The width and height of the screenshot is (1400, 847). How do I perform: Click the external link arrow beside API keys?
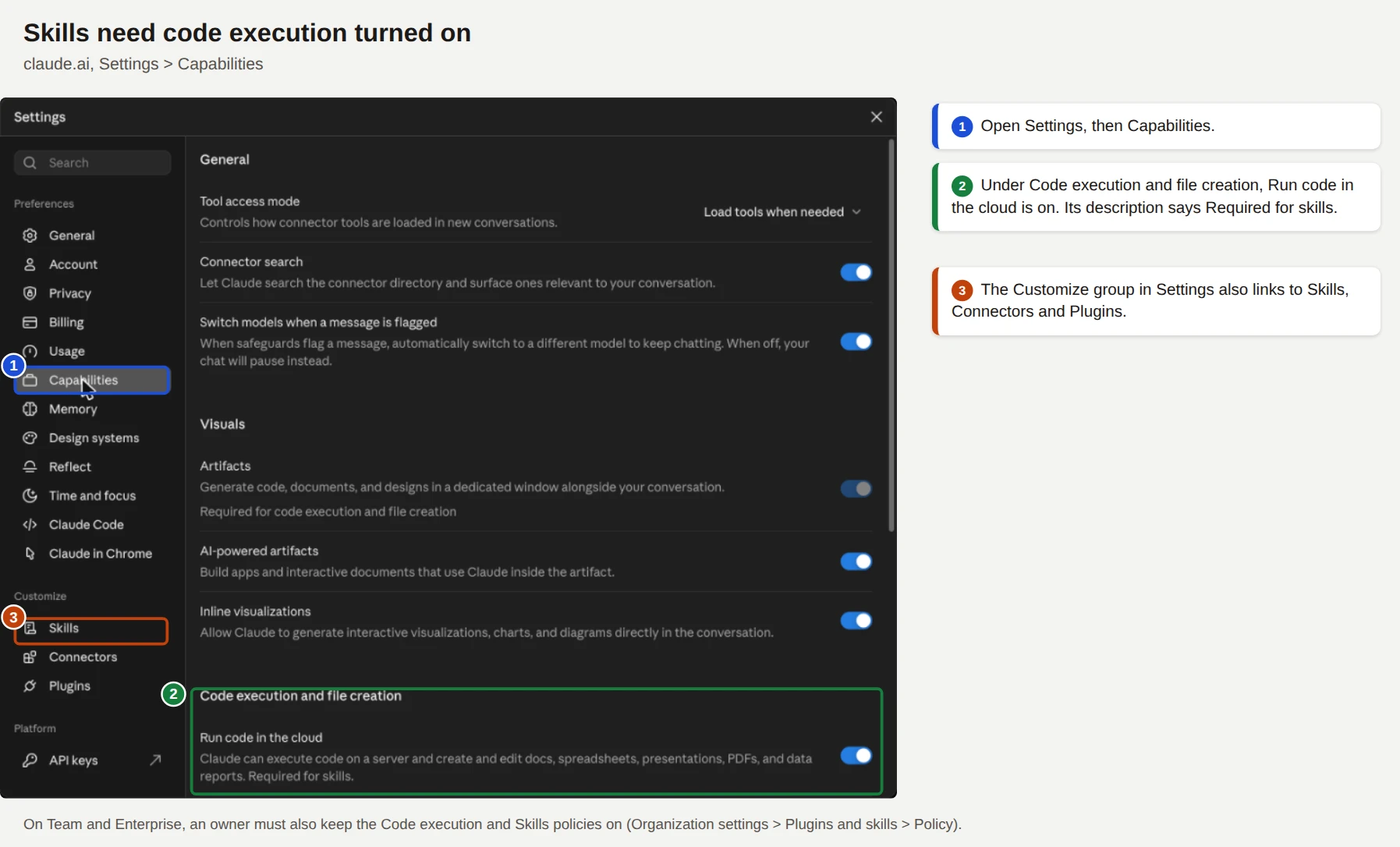[x=155, y=760]
